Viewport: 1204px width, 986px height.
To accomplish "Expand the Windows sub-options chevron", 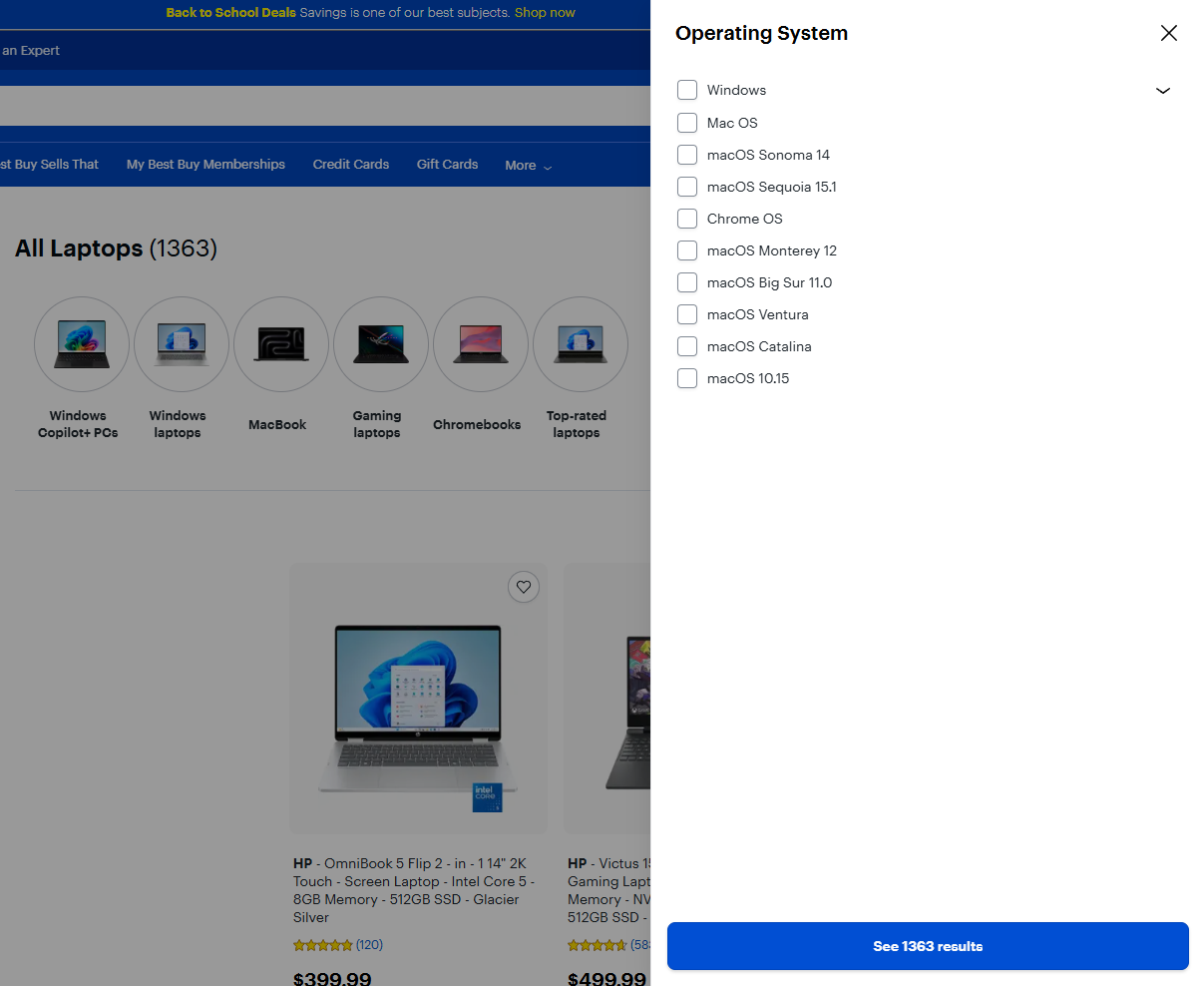I will pos(1163,91).
